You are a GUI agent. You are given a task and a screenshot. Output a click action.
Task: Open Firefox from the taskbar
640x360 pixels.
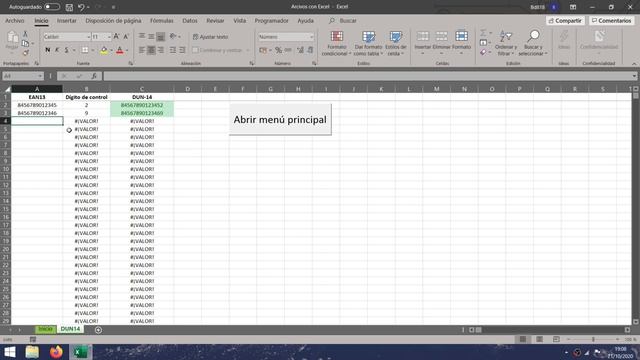coord(56,351)
